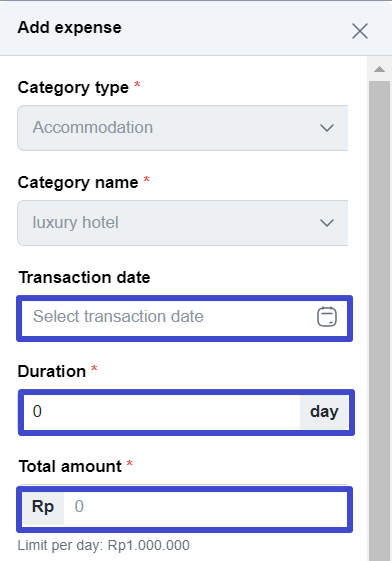392x561 pixels.
Task: Click the Category name label
Action: (x=78, y=183)
